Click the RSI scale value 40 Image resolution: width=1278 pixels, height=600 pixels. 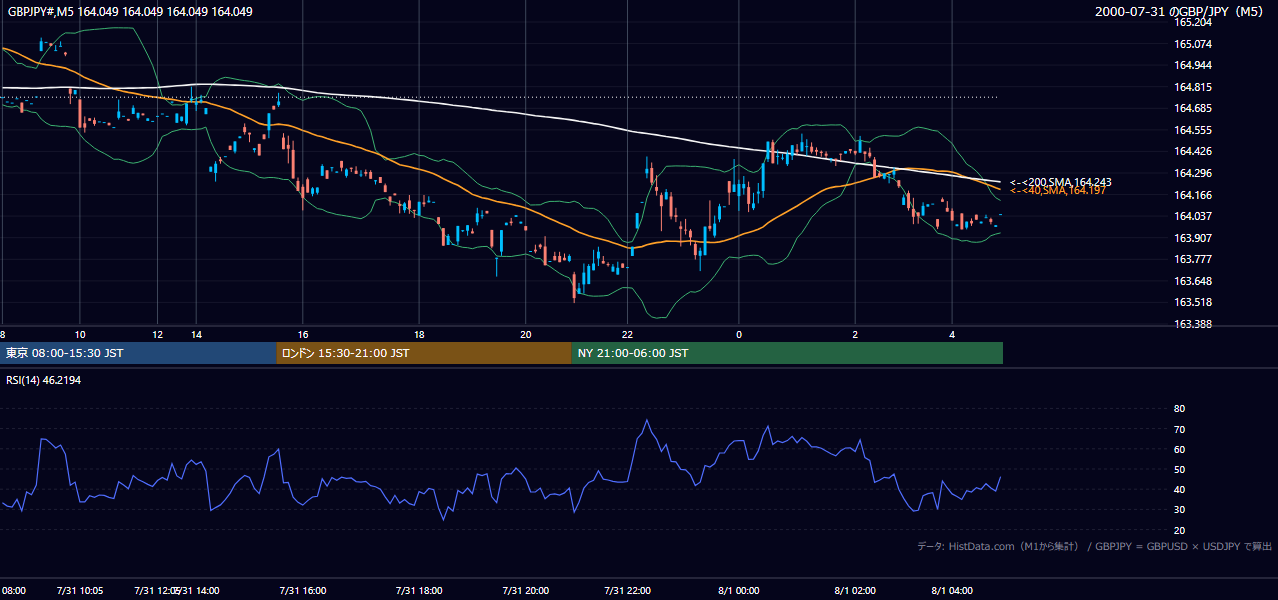point(1179,489)
